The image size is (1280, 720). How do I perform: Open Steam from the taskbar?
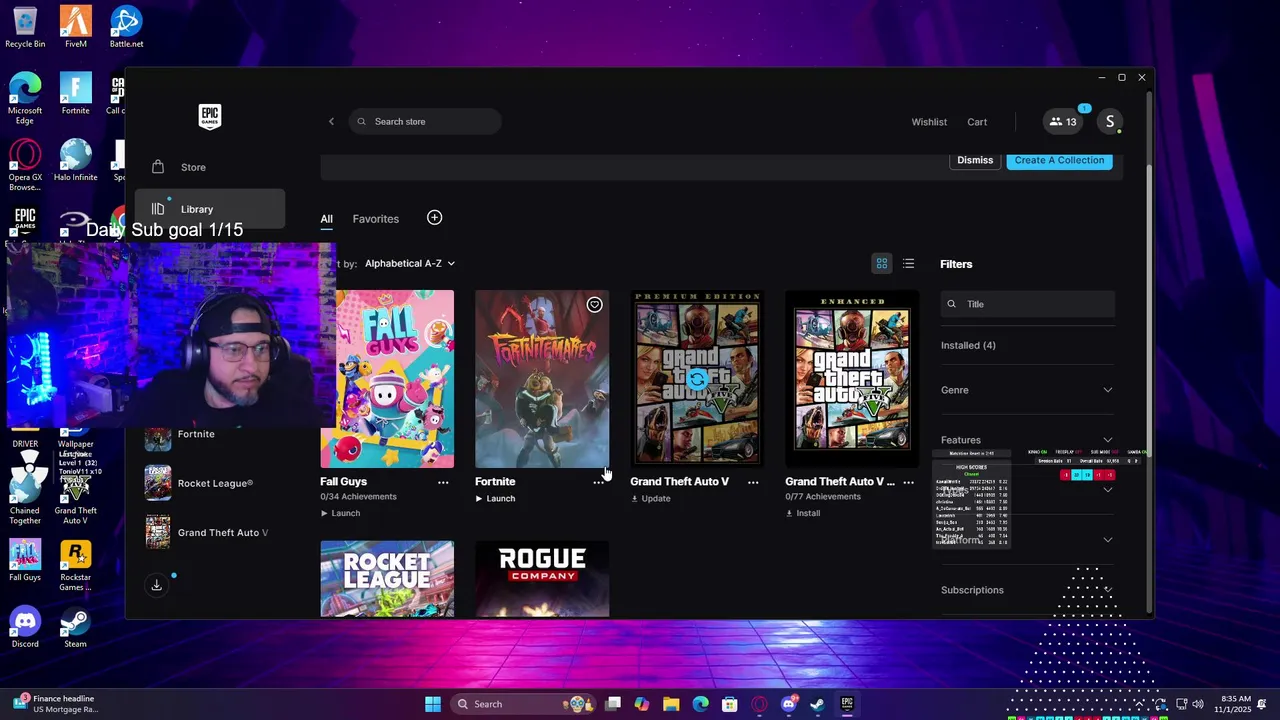(817, 704)
